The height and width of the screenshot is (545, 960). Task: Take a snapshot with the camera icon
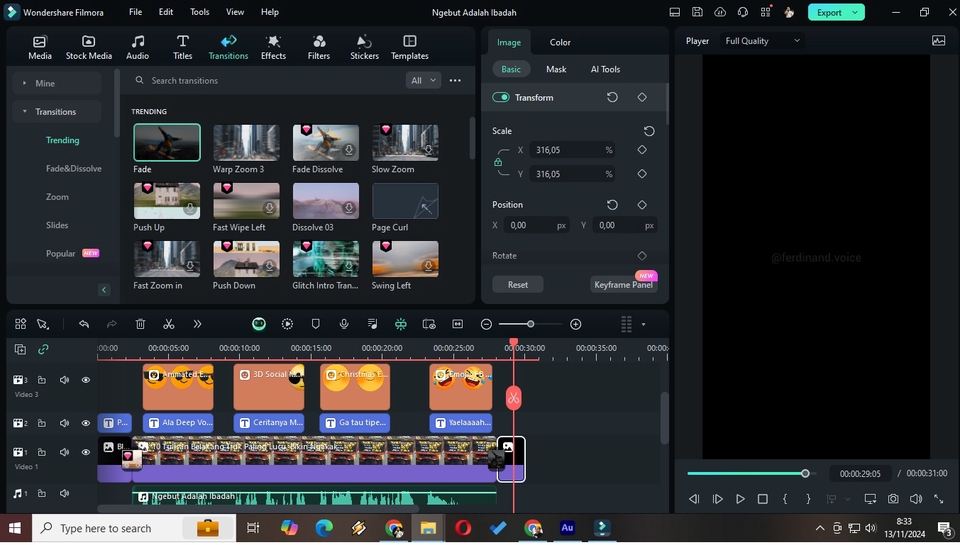[x=893, y=499]
